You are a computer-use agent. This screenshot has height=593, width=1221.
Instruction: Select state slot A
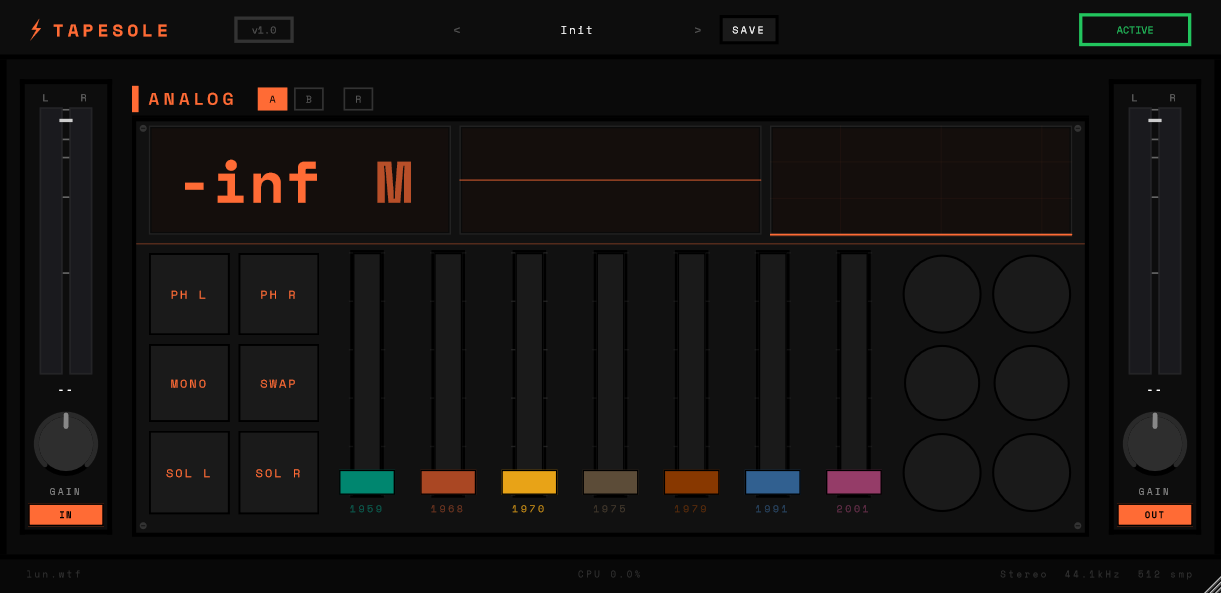coord(272,99)
